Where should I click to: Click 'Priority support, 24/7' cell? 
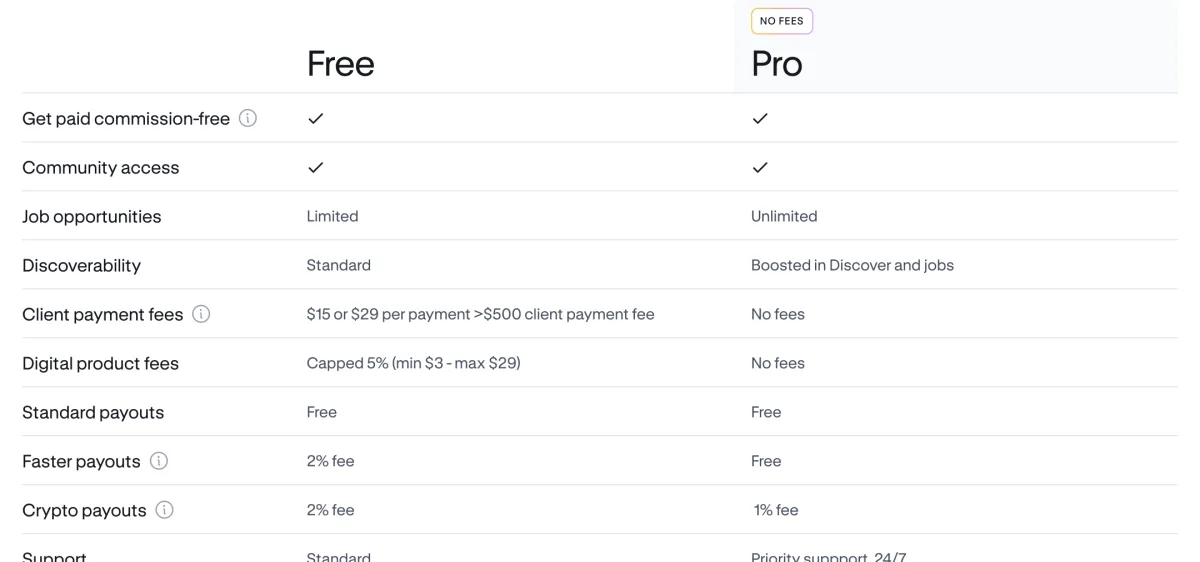(829, 556)
